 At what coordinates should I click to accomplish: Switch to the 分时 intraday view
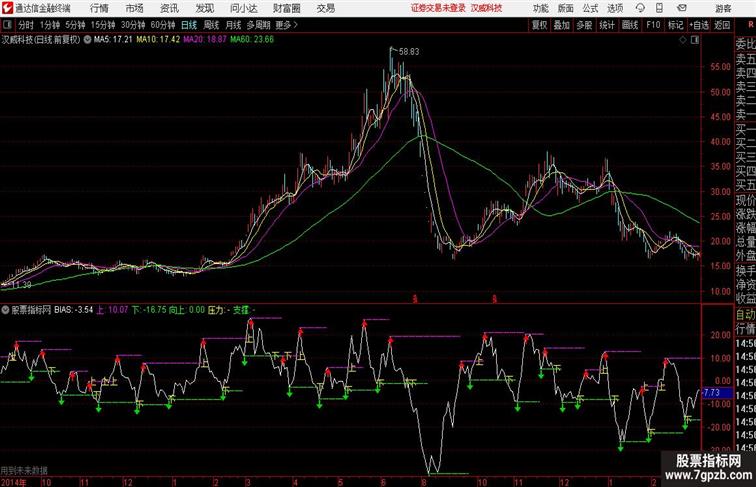(26, 25)
